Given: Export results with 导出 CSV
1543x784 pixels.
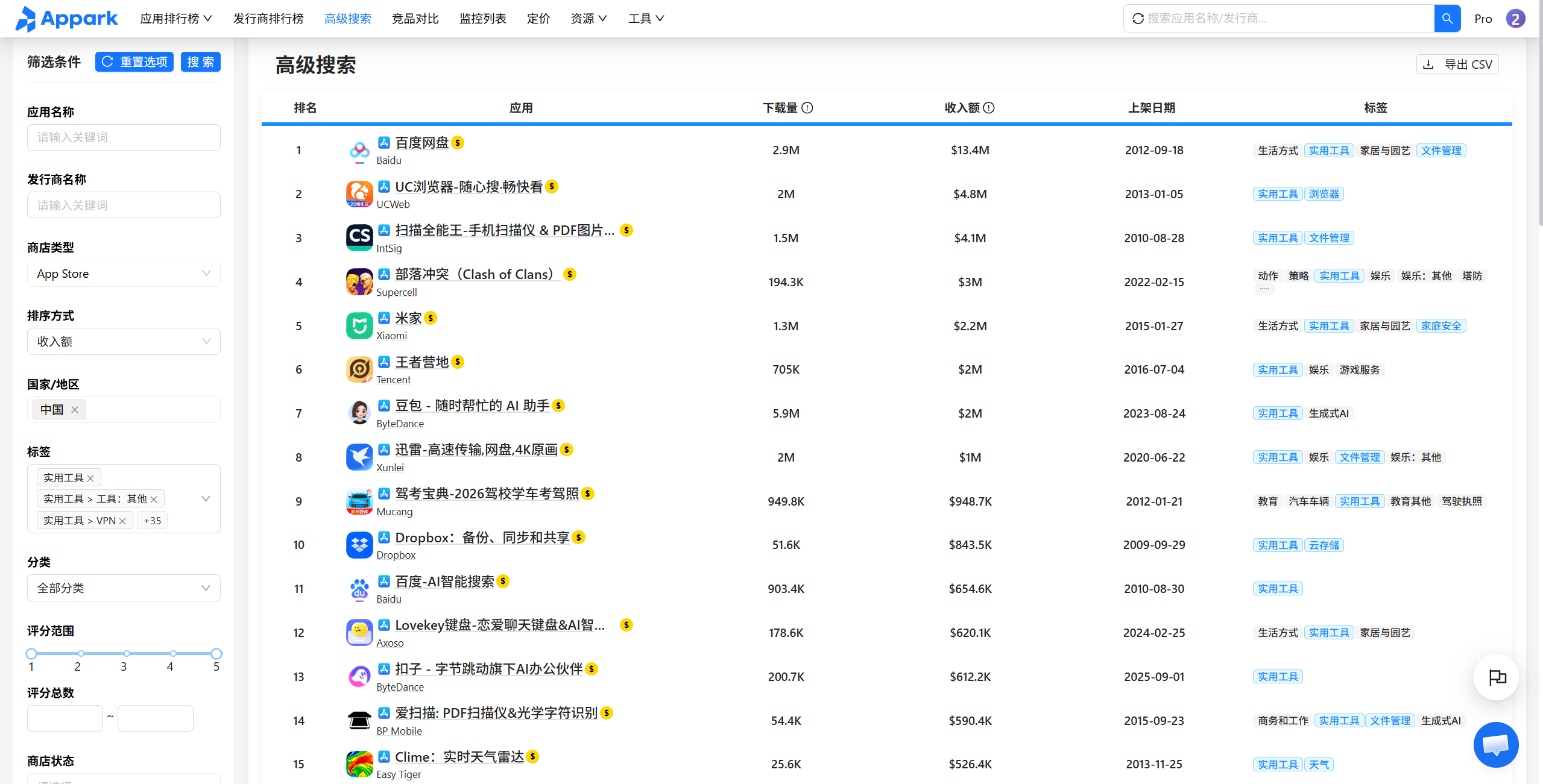Looking at the screenshot, I should (1457, 64).
